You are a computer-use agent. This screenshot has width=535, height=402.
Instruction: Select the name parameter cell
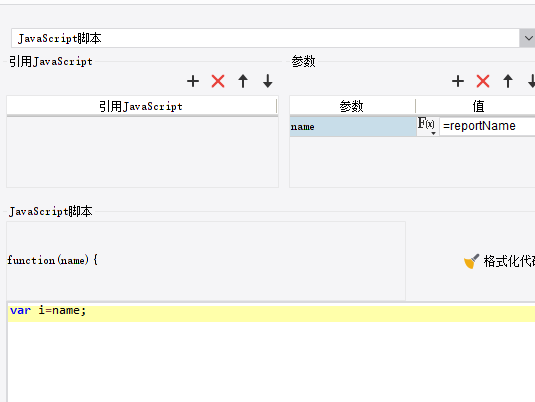[353, 127]
